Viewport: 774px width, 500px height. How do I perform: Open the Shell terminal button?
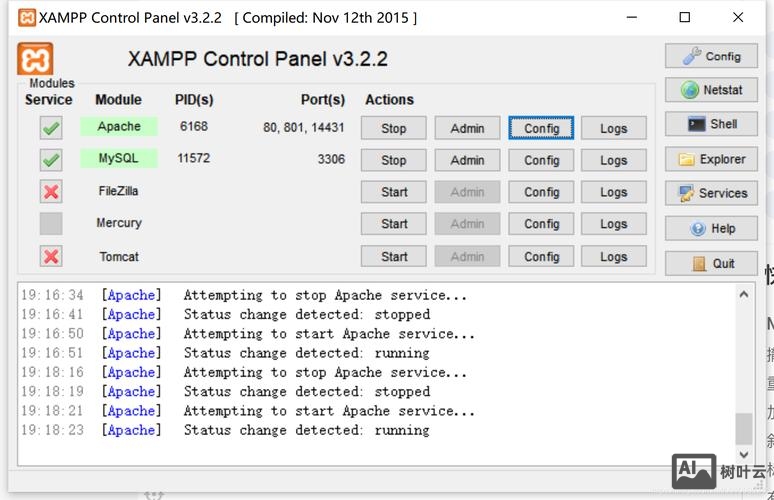(711, 124)
